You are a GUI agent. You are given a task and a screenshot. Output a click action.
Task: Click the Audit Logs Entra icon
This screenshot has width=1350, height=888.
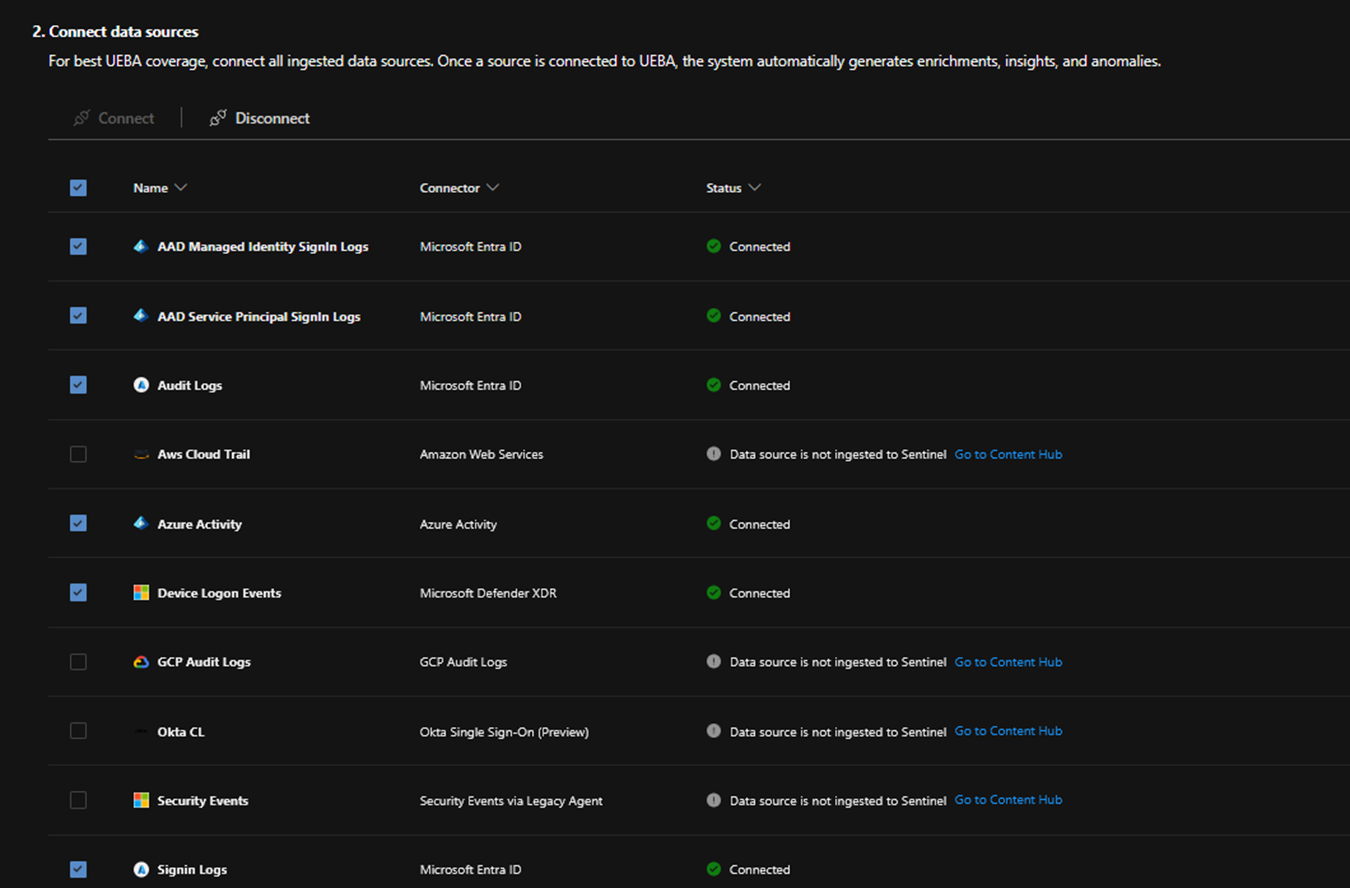coord(141,385)
